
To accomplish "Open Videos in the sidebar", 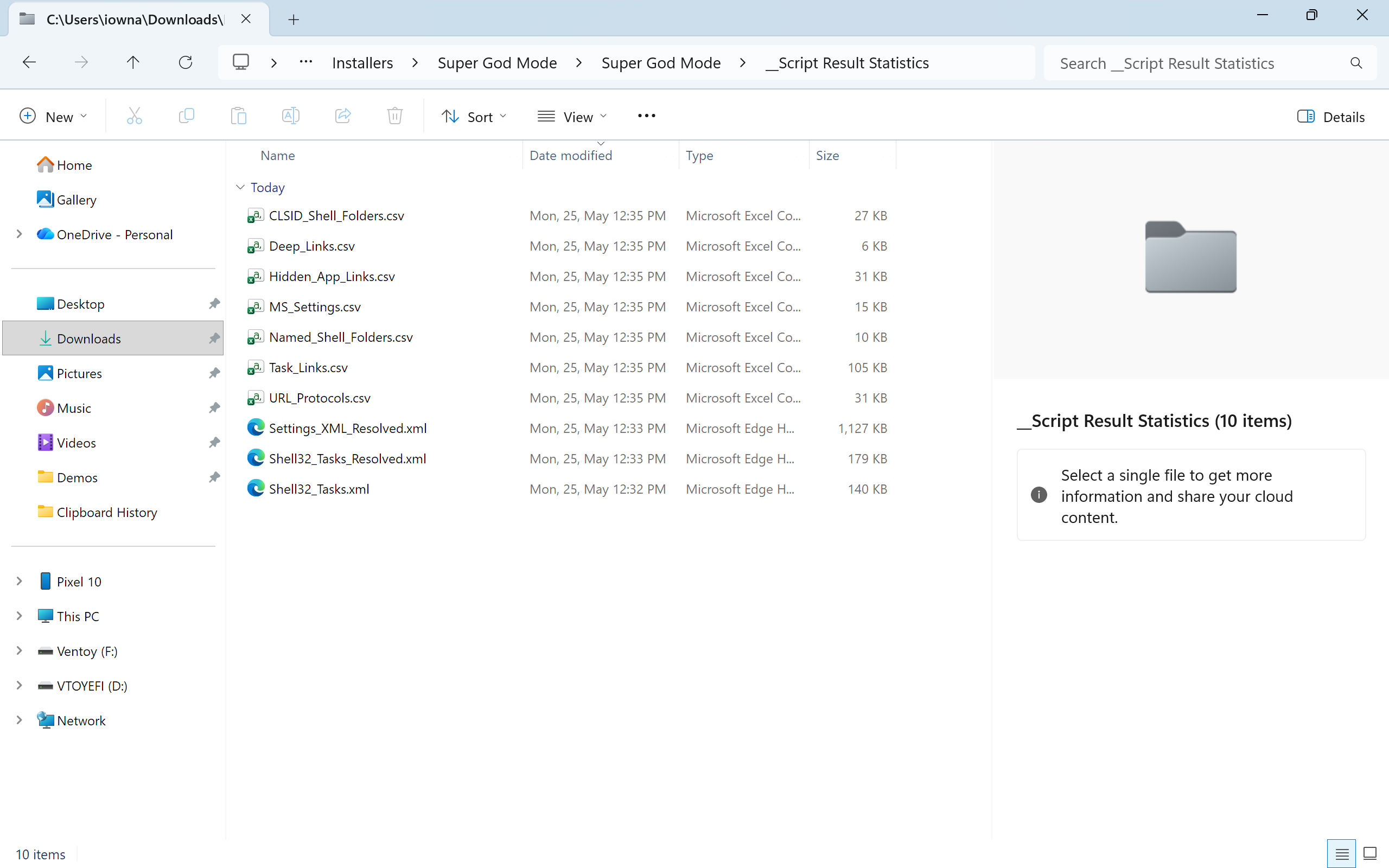I will click(77, 443).
